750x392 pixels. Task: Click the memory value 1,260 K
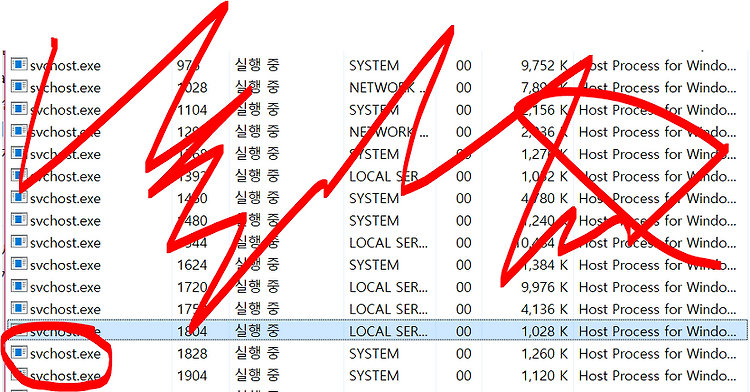coord(544,354)
